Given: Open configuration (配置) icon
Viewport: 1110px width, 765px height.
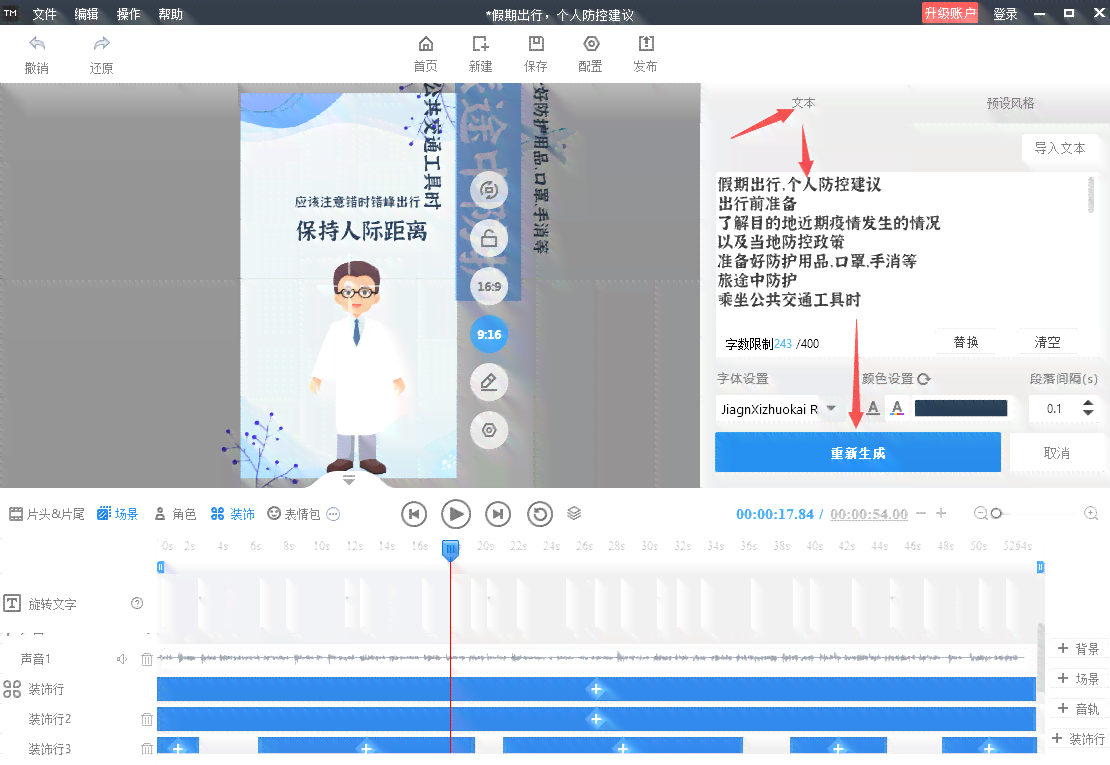Looking at the screenshot, I should [591, 44].
